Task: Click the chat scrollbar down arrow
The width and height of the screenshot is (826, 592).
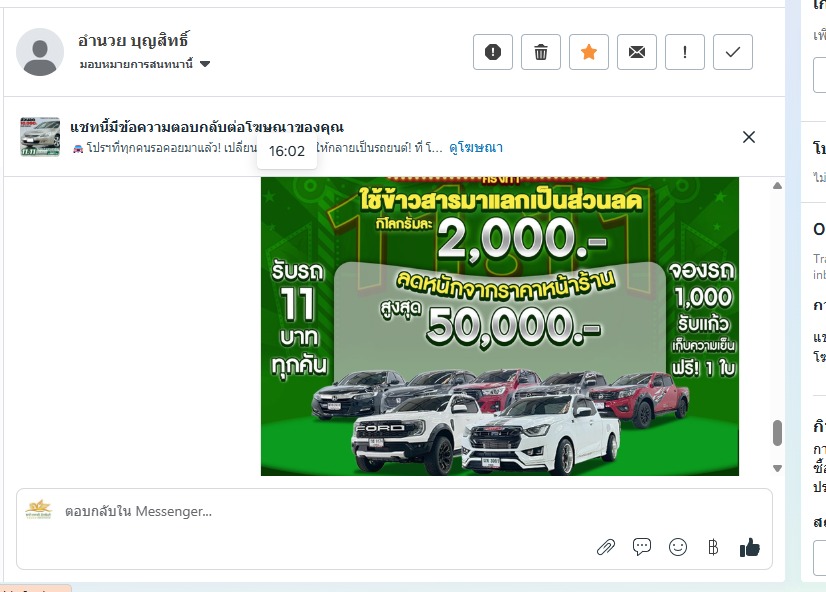Action: (777, 468)
